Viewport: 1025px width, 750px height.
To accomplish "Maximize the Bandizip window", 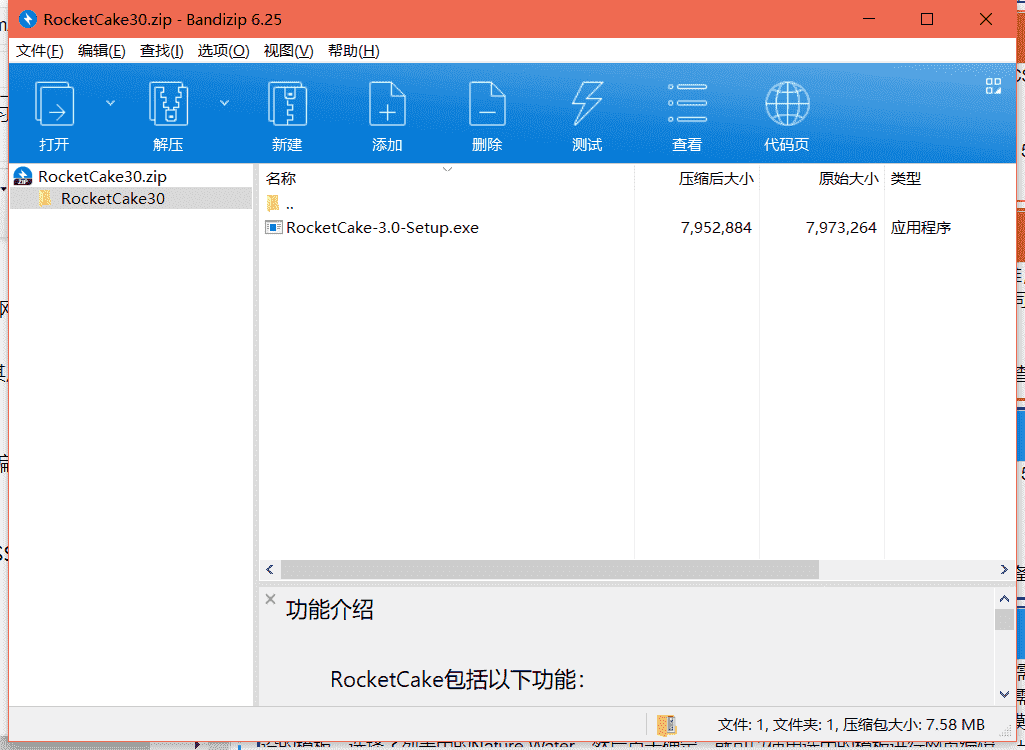I will click(x=927, y=19).
